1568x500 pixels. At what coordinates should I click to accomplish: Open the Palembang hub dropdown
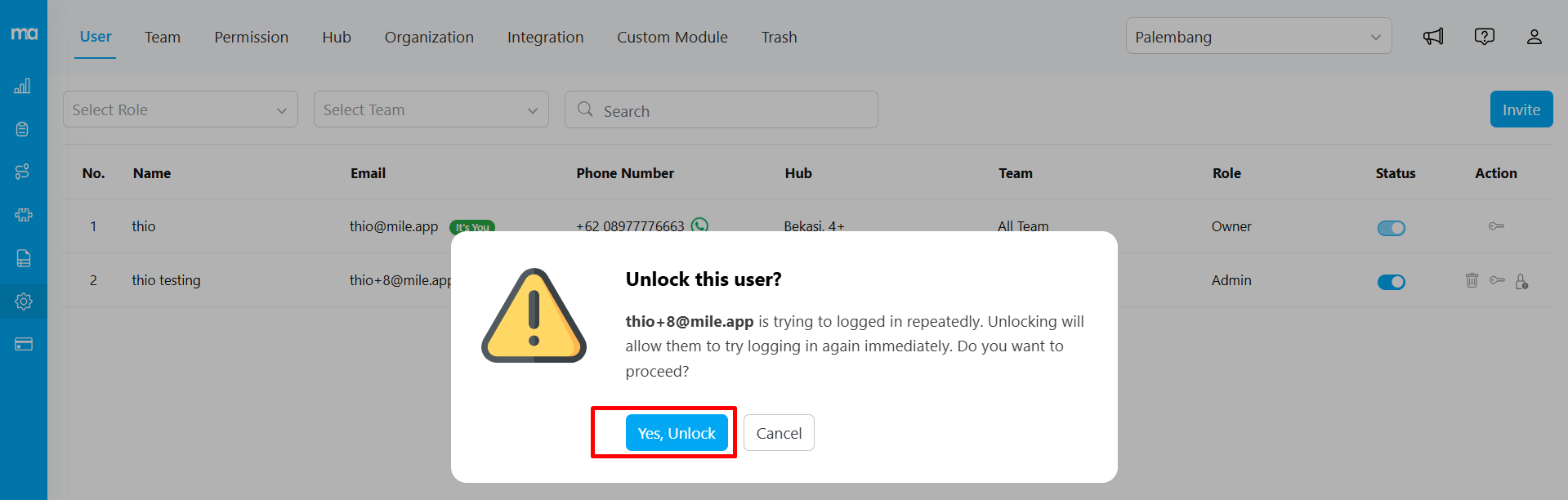click(x=1258, y=37)
